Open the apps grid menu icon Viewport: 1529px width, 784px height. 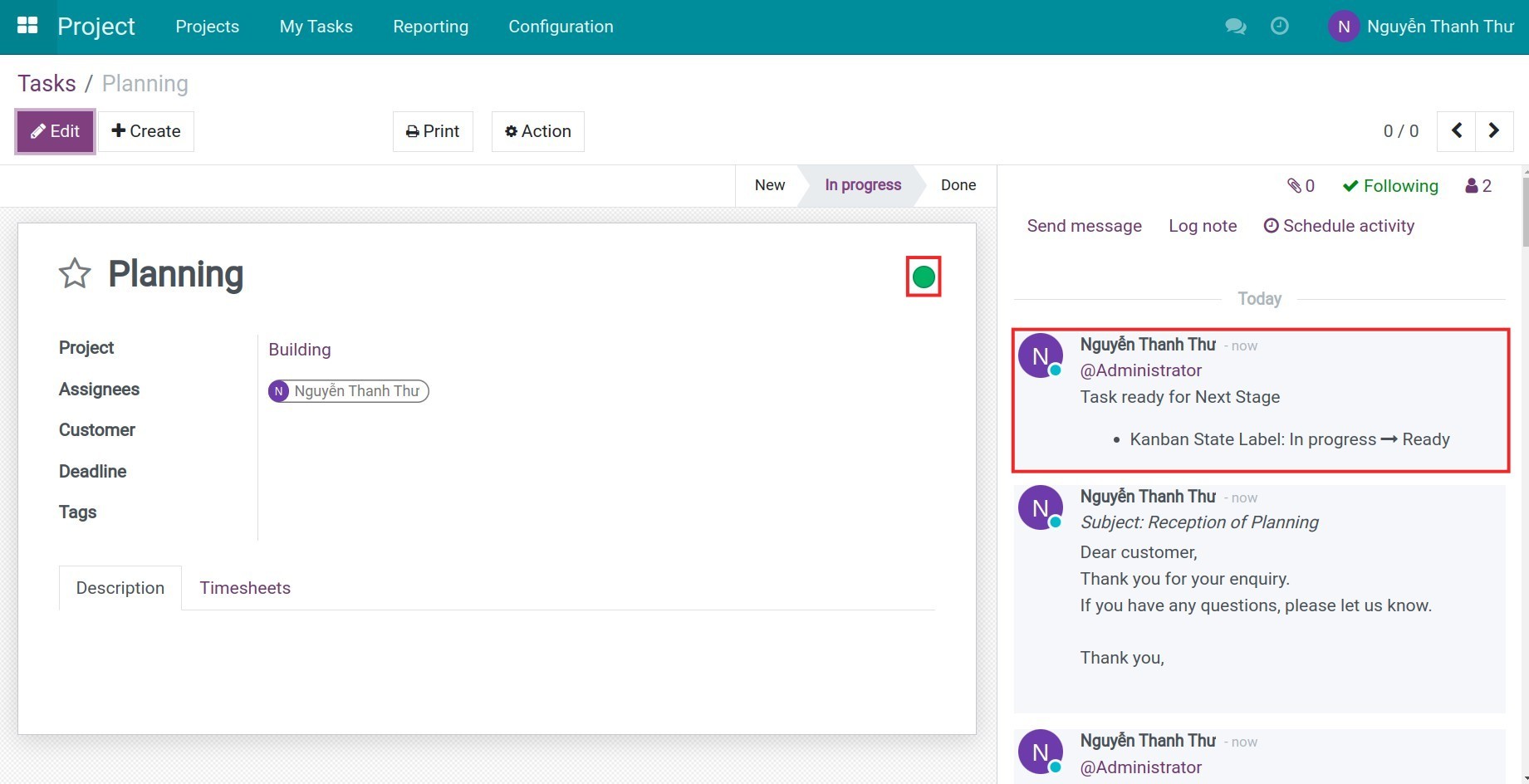coord(27,26)
